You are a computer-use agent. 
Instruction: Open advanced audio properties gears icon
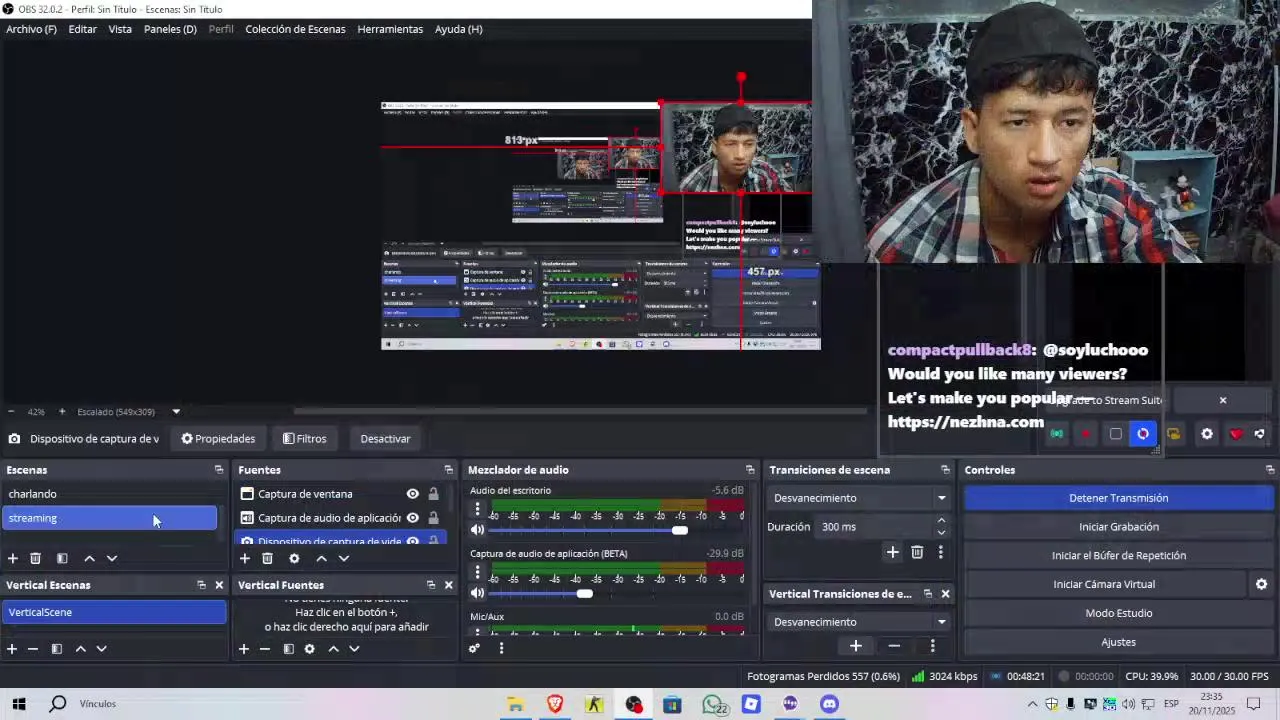475,648
